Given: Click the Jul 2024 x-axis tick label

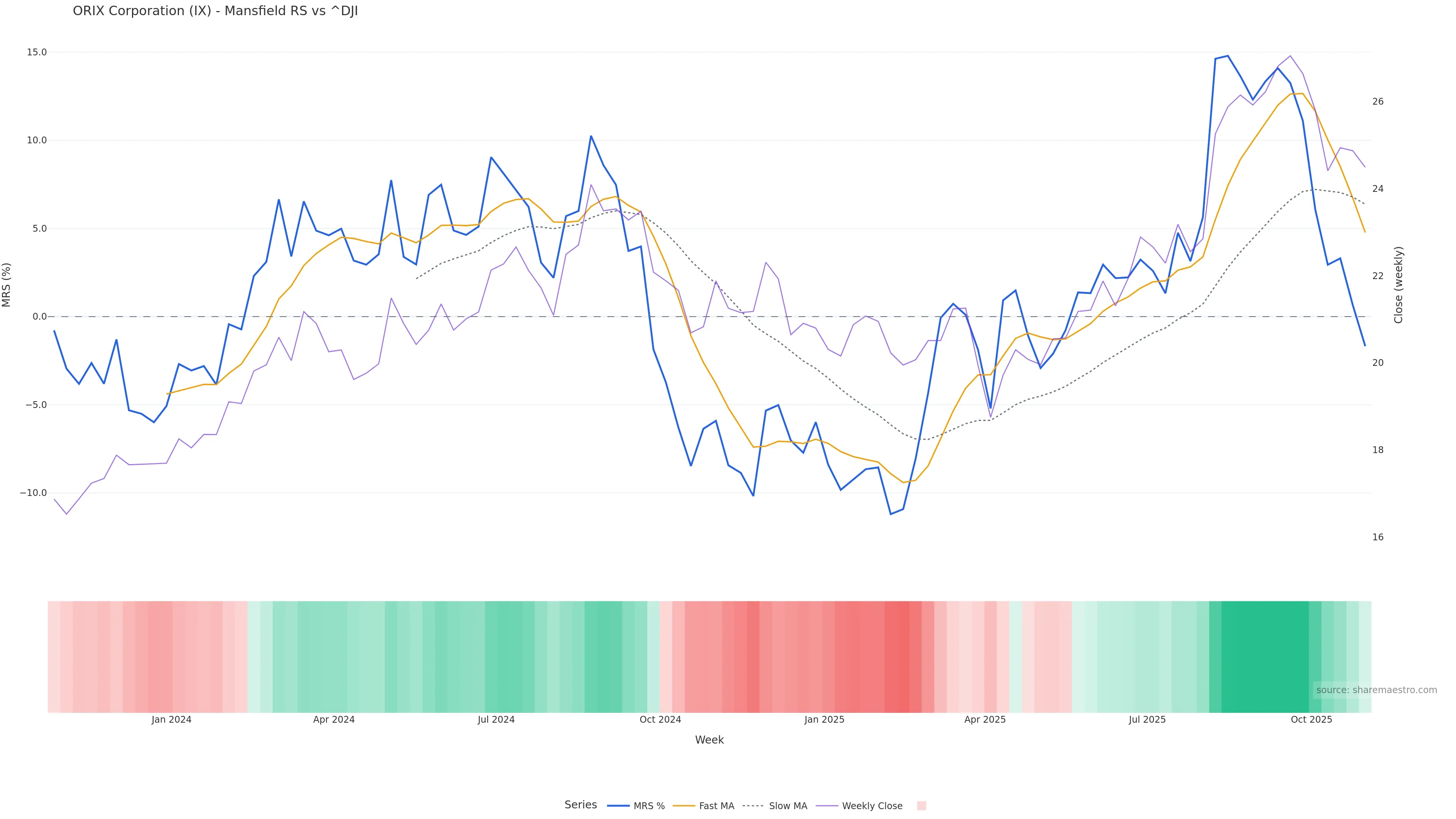Looking at the screenshot, I should point(496,720).
